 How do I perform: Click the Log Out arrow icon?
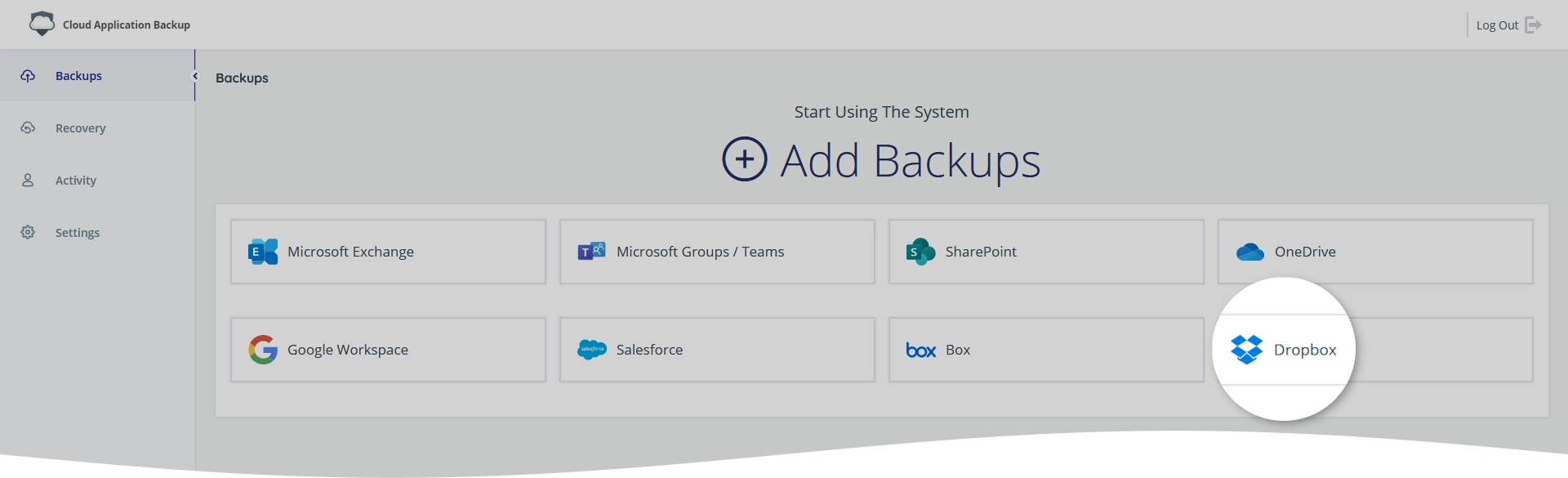[1533, 25]
